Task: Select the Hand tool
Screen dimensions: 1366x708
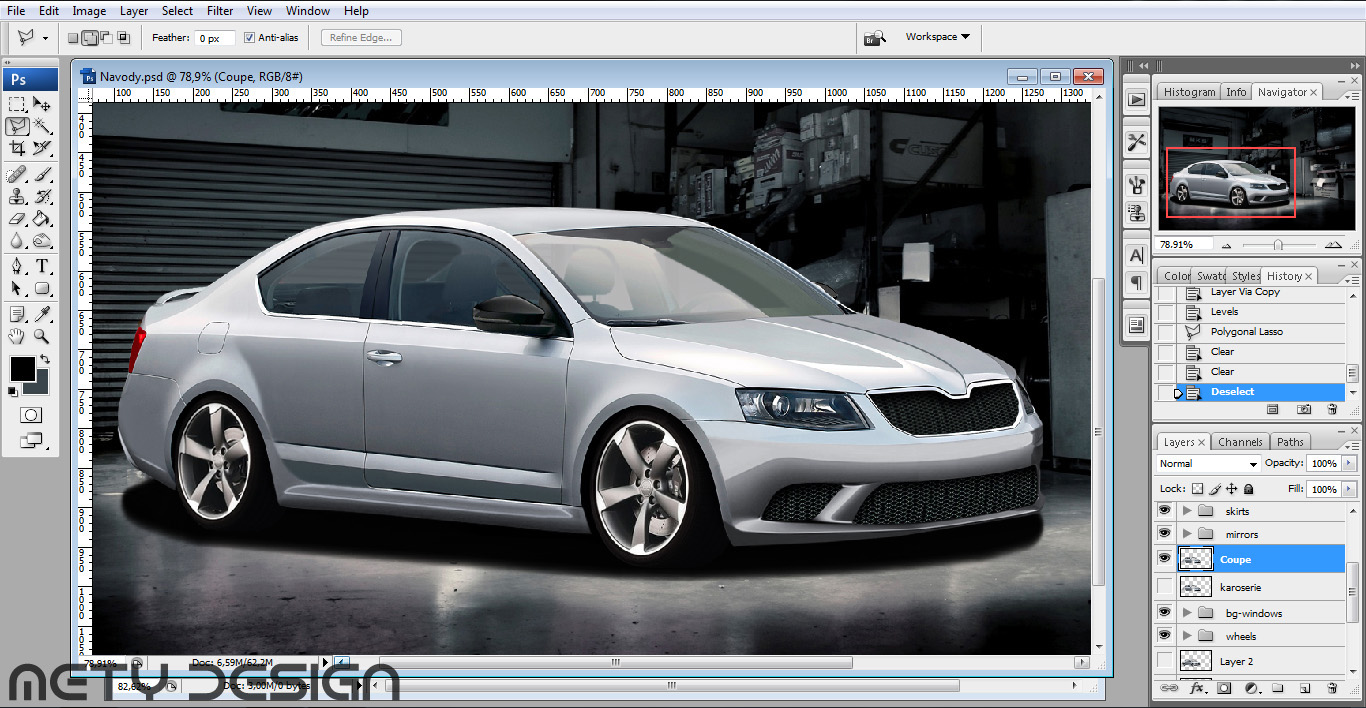Action: [17, 336]
